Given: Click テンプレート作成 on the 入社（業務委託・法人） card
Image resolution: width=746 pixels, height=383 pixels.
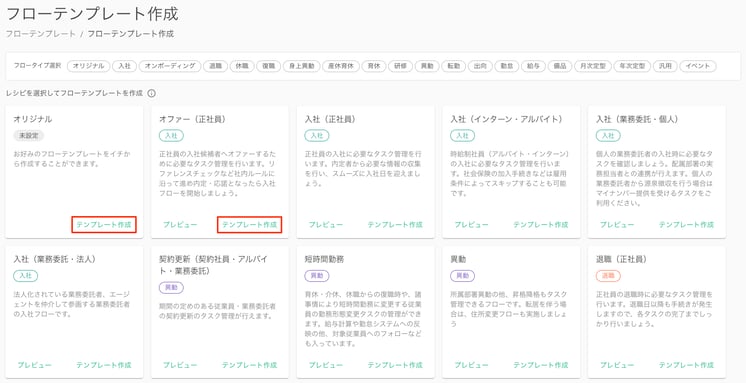Looking at the screenshot, I should coord(104,365).
